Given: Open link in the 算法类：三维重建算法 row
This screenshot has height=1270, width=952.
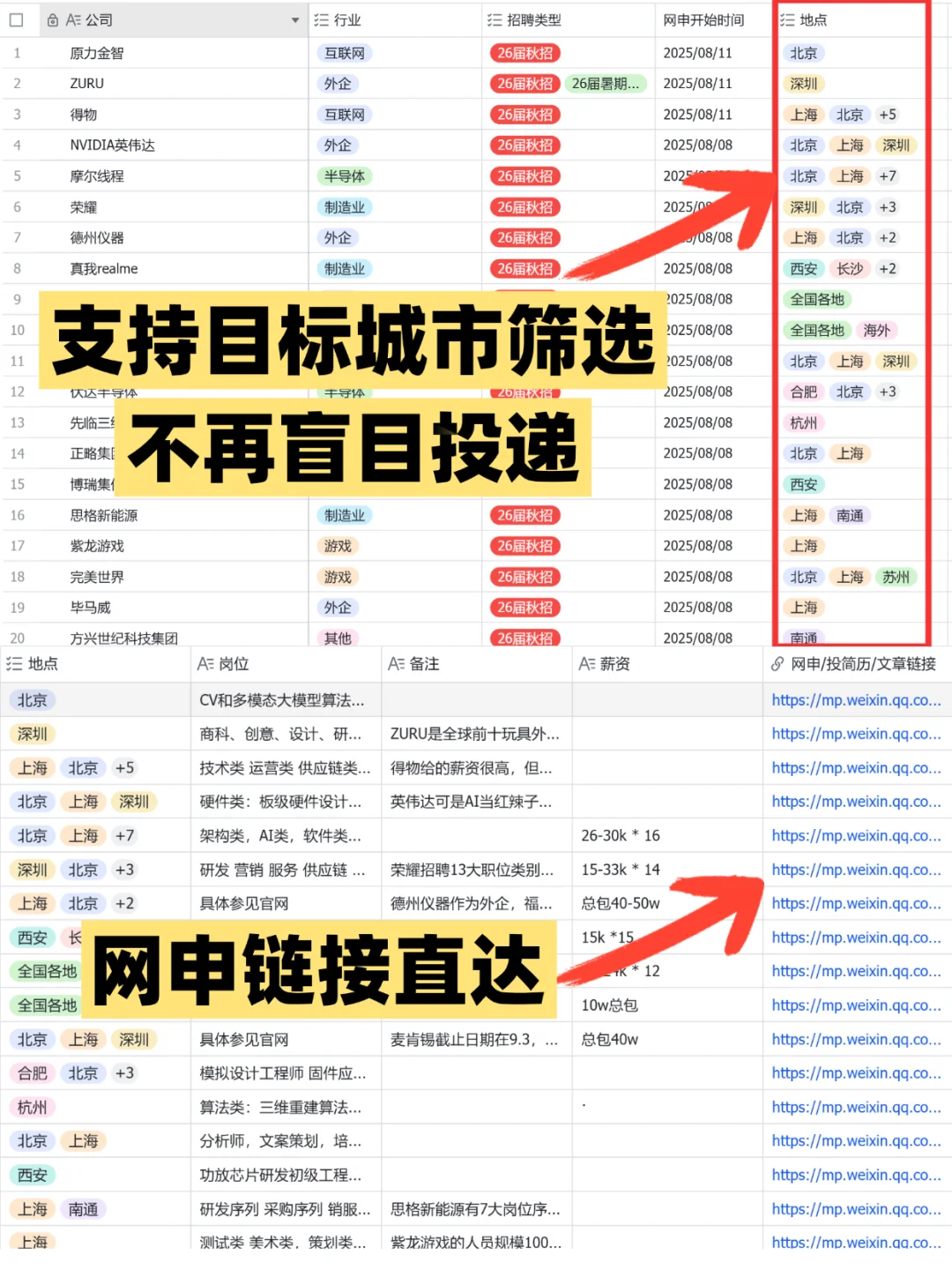Looking at the screenshot, I should pos(857,1108).
